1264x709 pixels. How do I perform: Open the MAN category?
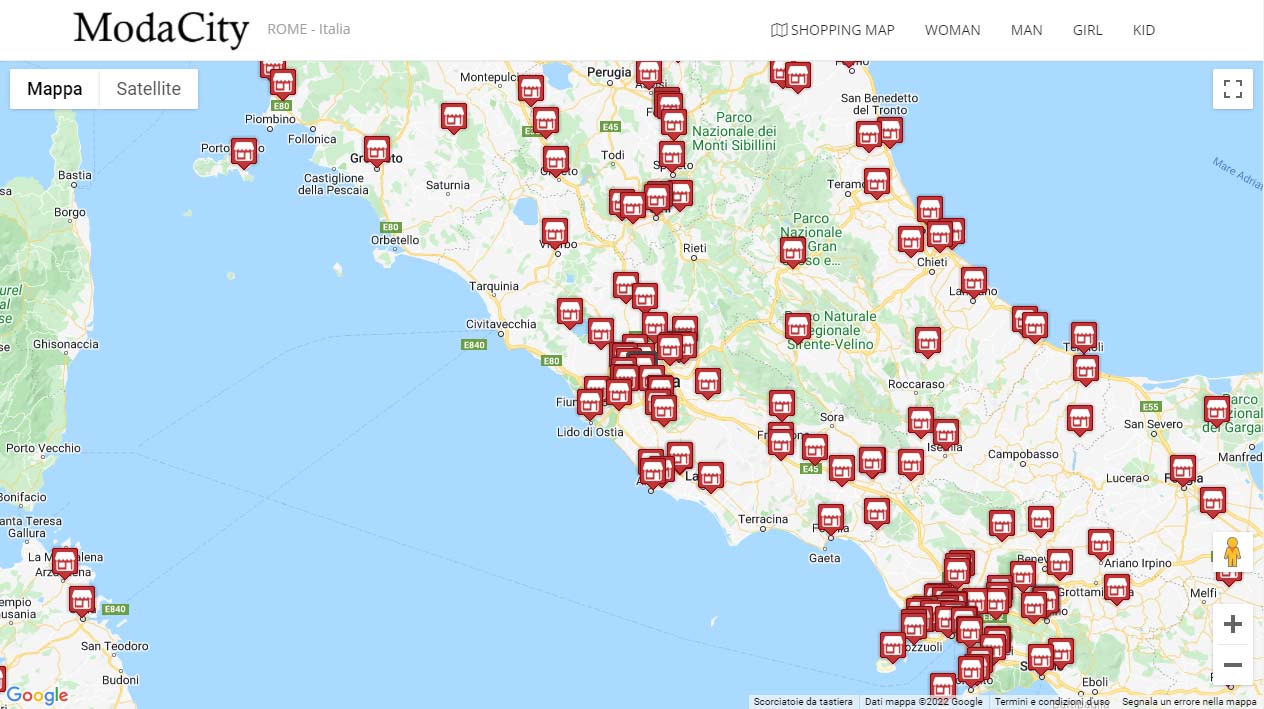1026,30
